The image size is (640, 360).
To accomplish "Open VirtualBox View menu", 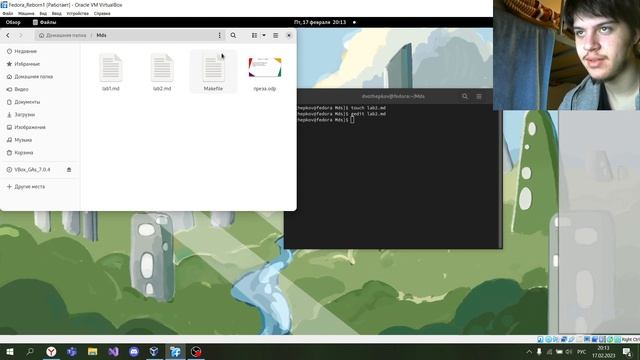I will pyautogui.click(x=43, y=13).
